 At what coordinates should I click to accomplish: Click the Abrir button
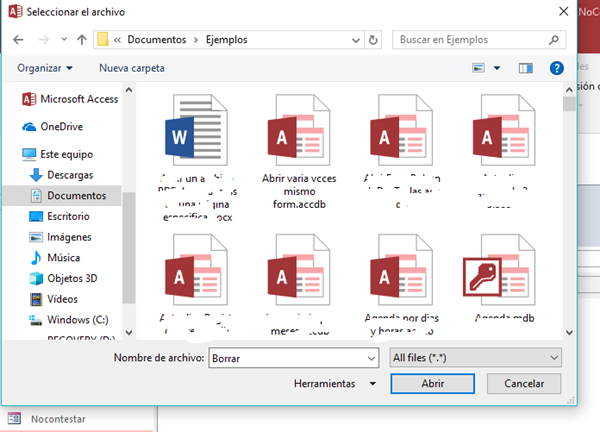click(x=432, y=383)
